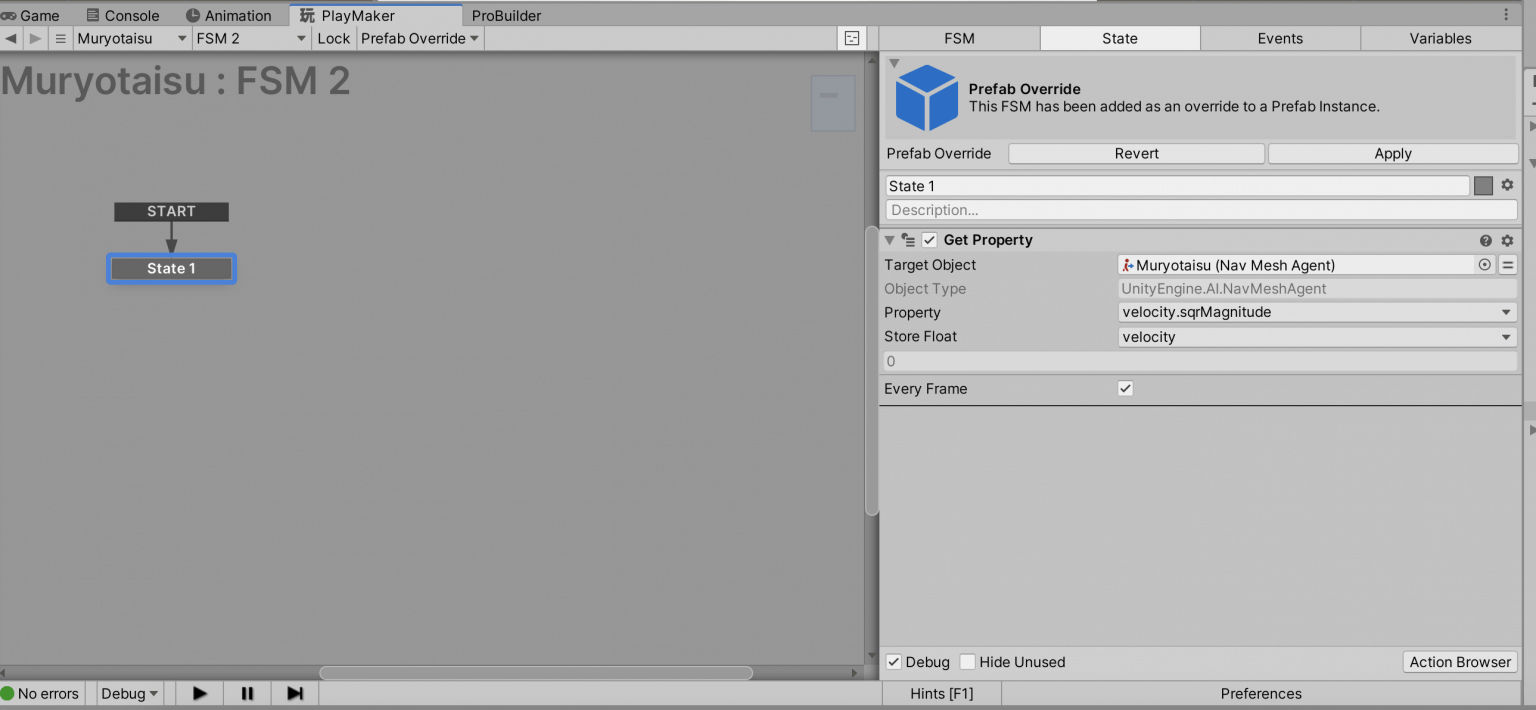The width and height of the screenshot is (1536, 710).
Task: Open the State 1 settings gear
Action: click(1507, 185)
